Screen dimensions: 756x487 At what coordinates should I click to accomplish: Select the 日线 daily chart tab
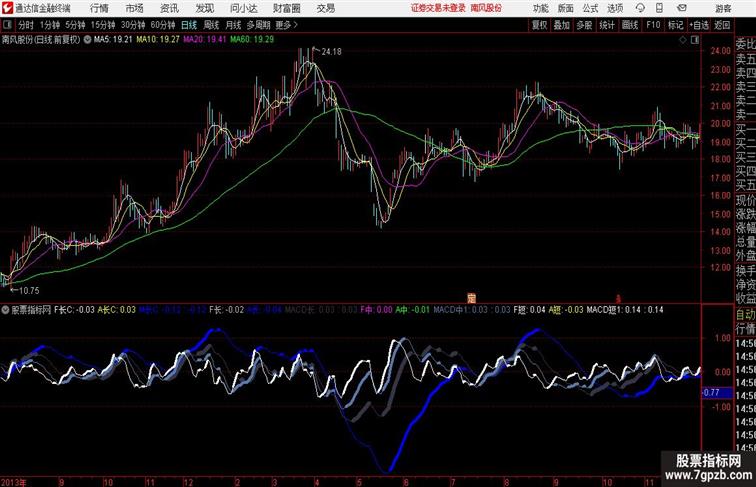click(x=189, y=25)
